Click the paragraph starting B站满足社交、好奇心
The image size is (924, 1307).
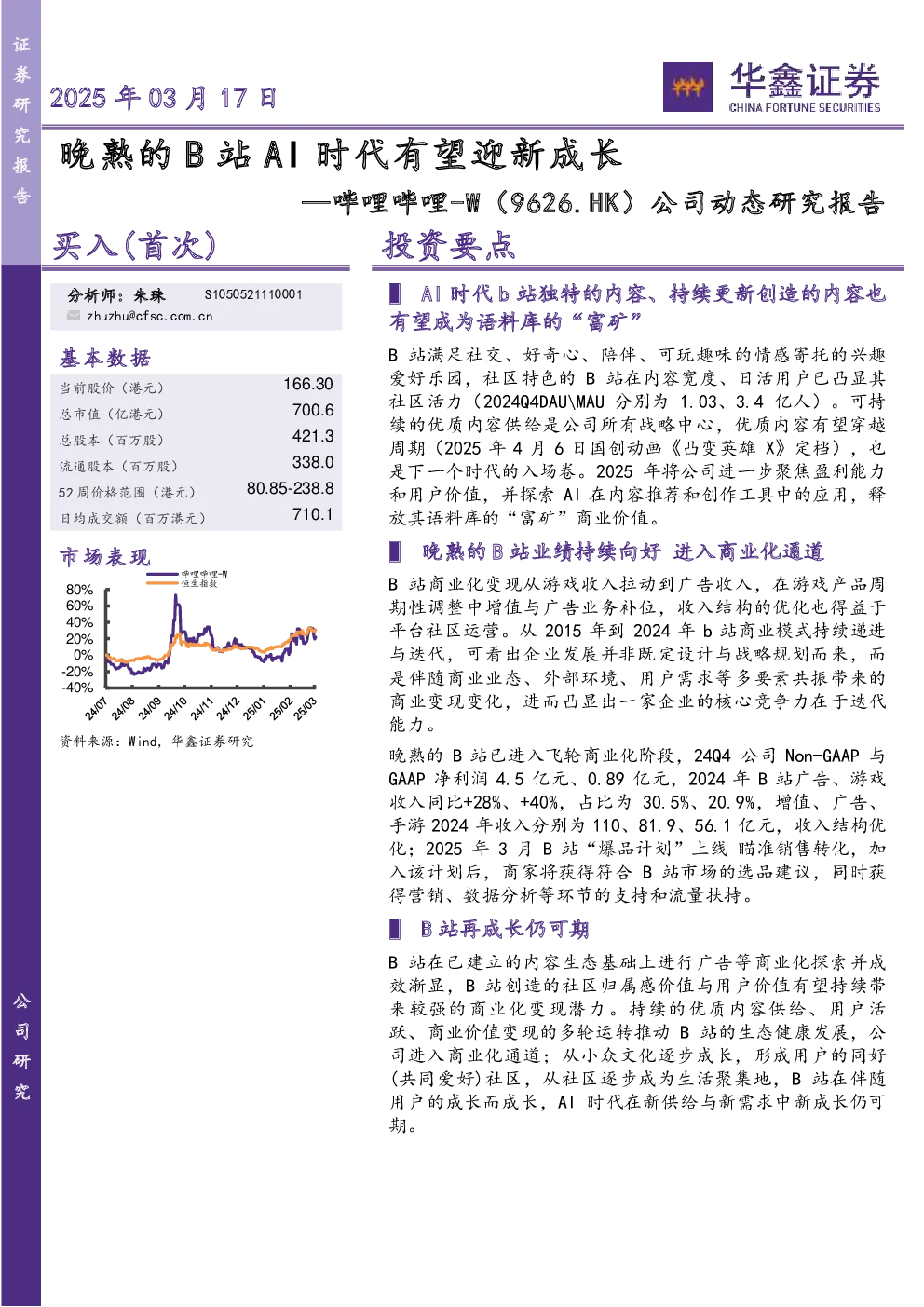tap(637, 436)
